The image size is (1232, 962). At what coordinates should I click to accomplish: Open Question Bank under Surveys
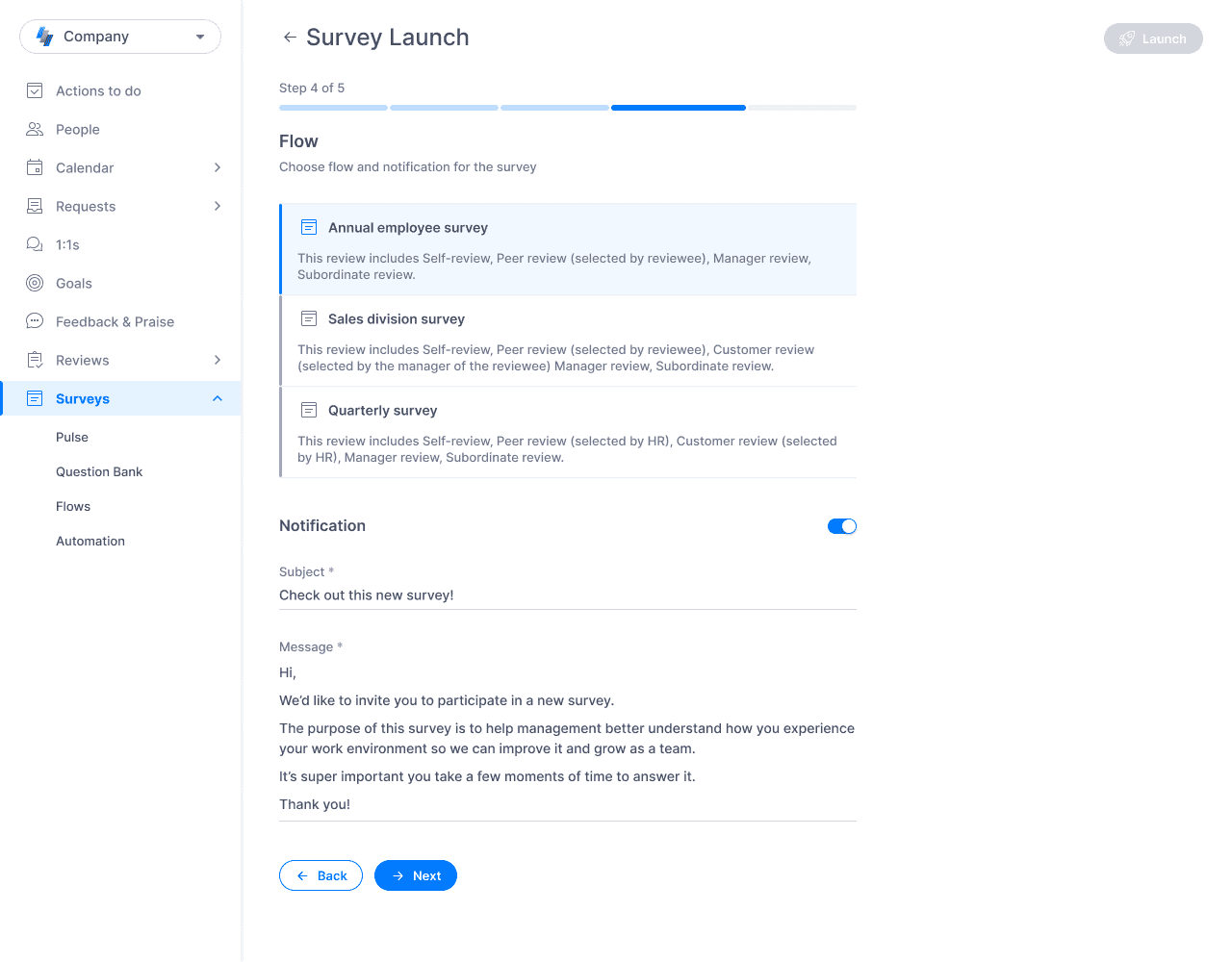(x=99, y=471)
